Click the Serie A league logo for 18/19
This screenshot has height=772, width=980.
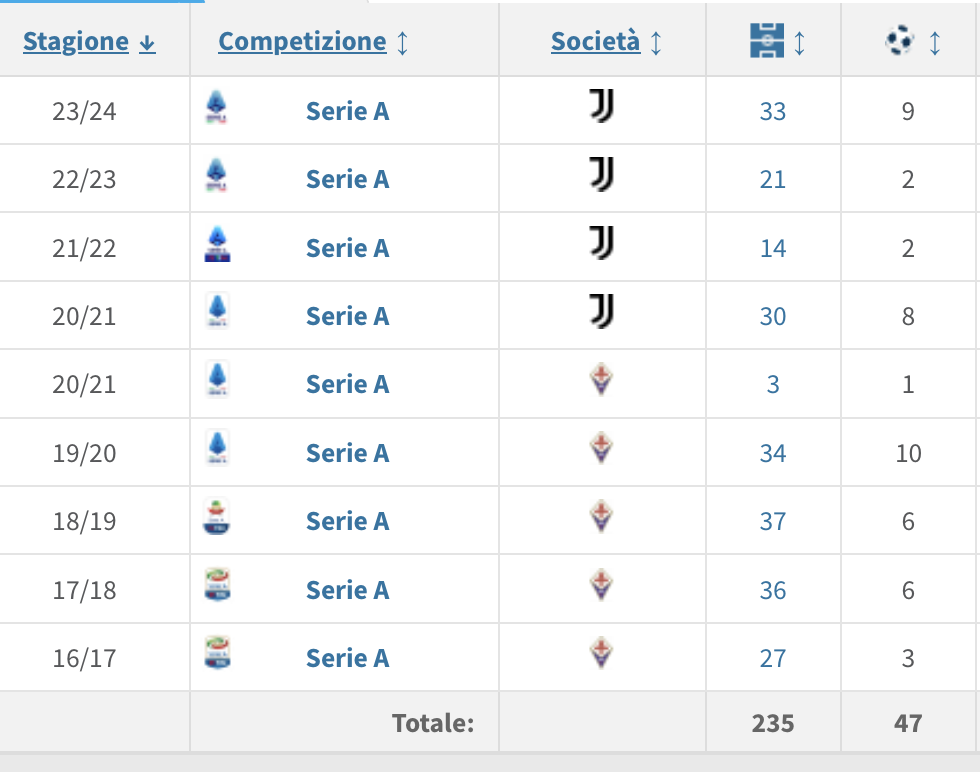point(216,519)
